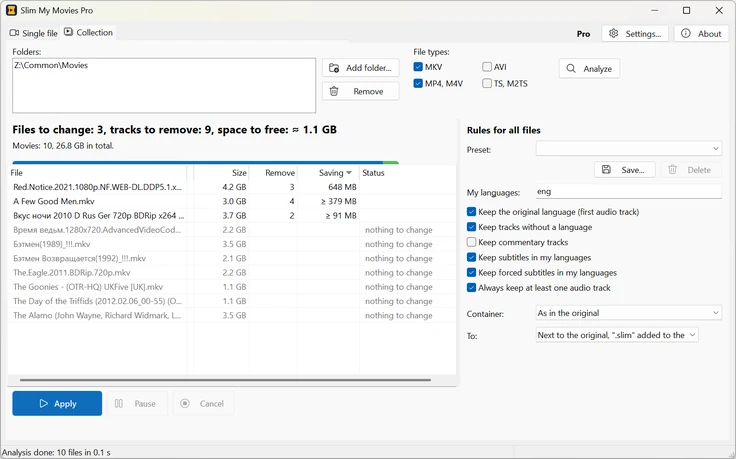The image size is (736, 459).
Task: Click the play icon on Collection tab
Action: (69, 31)
